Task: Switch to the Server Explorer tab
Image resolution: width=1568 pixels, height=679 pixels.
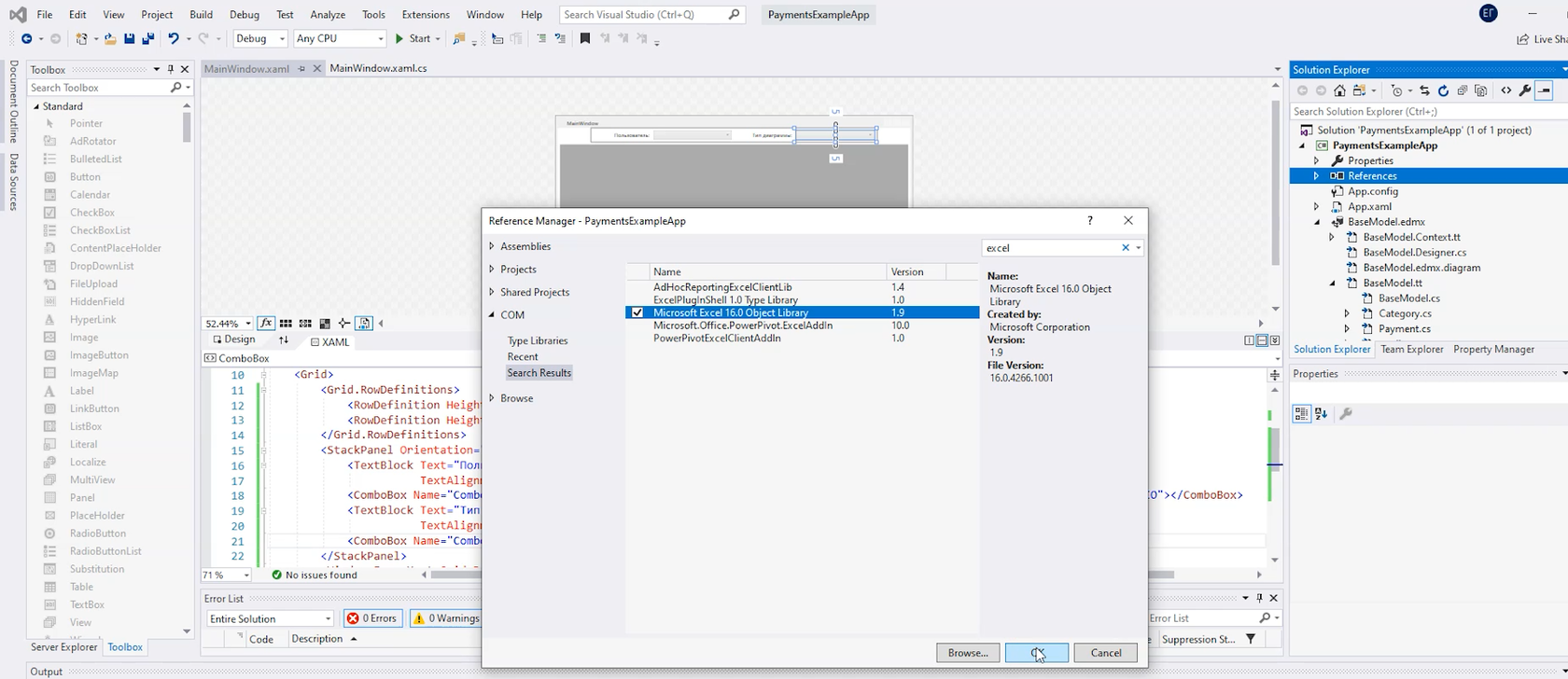Action: click(63, 647)
